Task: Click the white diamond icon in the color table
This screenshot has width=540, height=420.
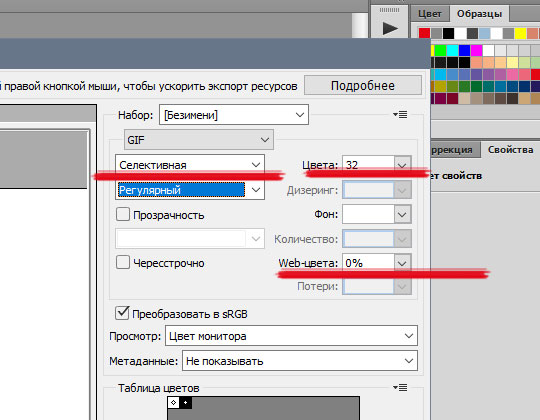Action: [173, 402]
